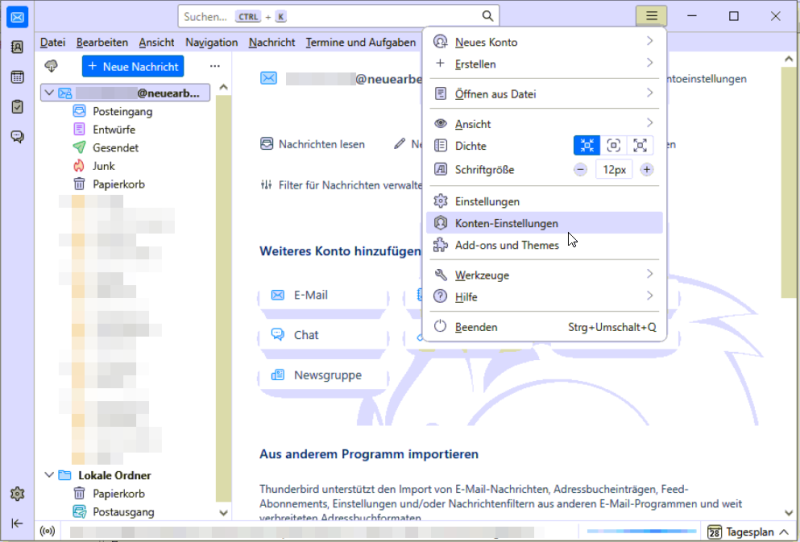800x542 pixels.
Task: Select Entwürfe folder
Action: coord(114,130)
